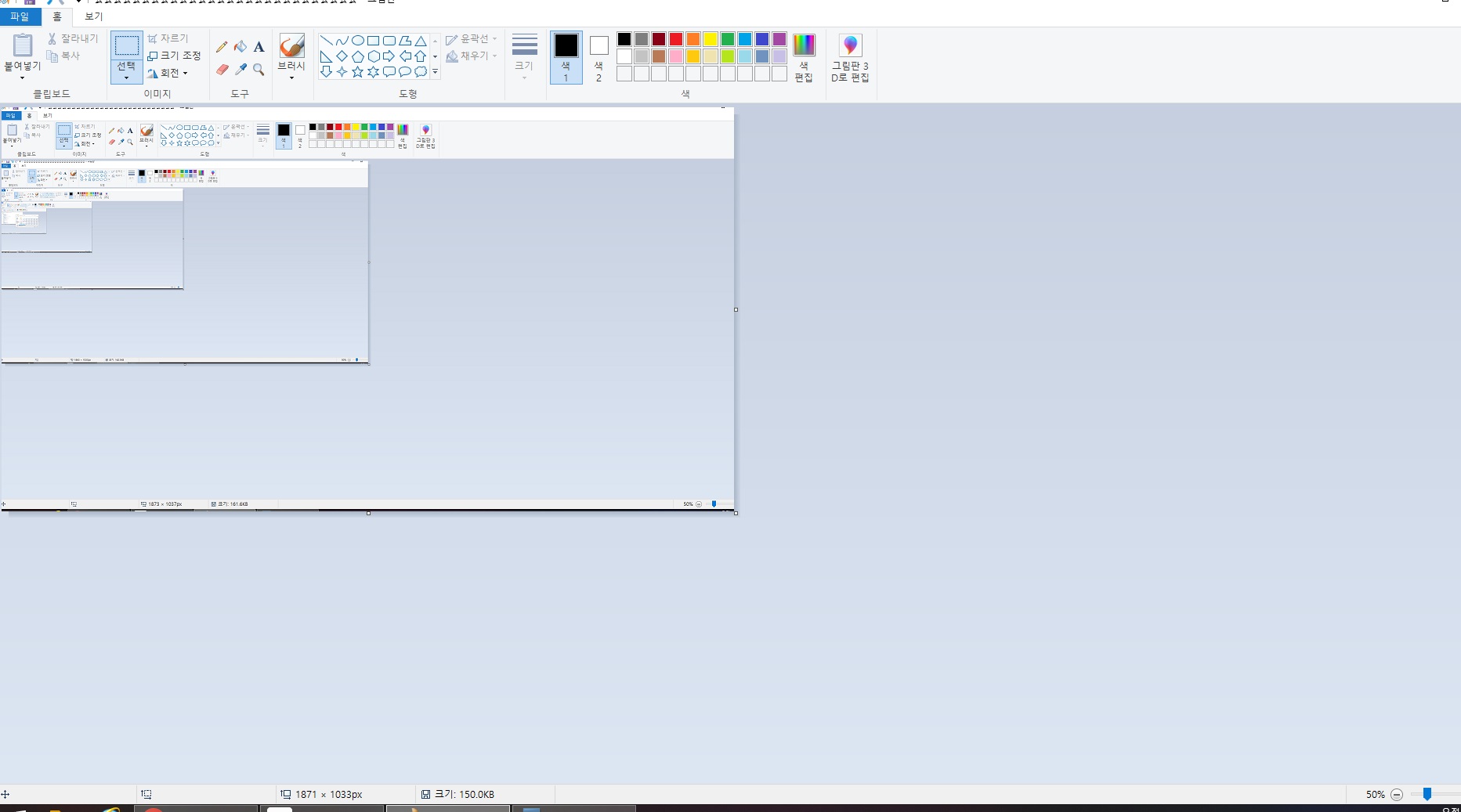Select the Color picker eyedropper tool
Image resolution: width=1461 pixels, height=812 pixels.
(x=240, y=70)
